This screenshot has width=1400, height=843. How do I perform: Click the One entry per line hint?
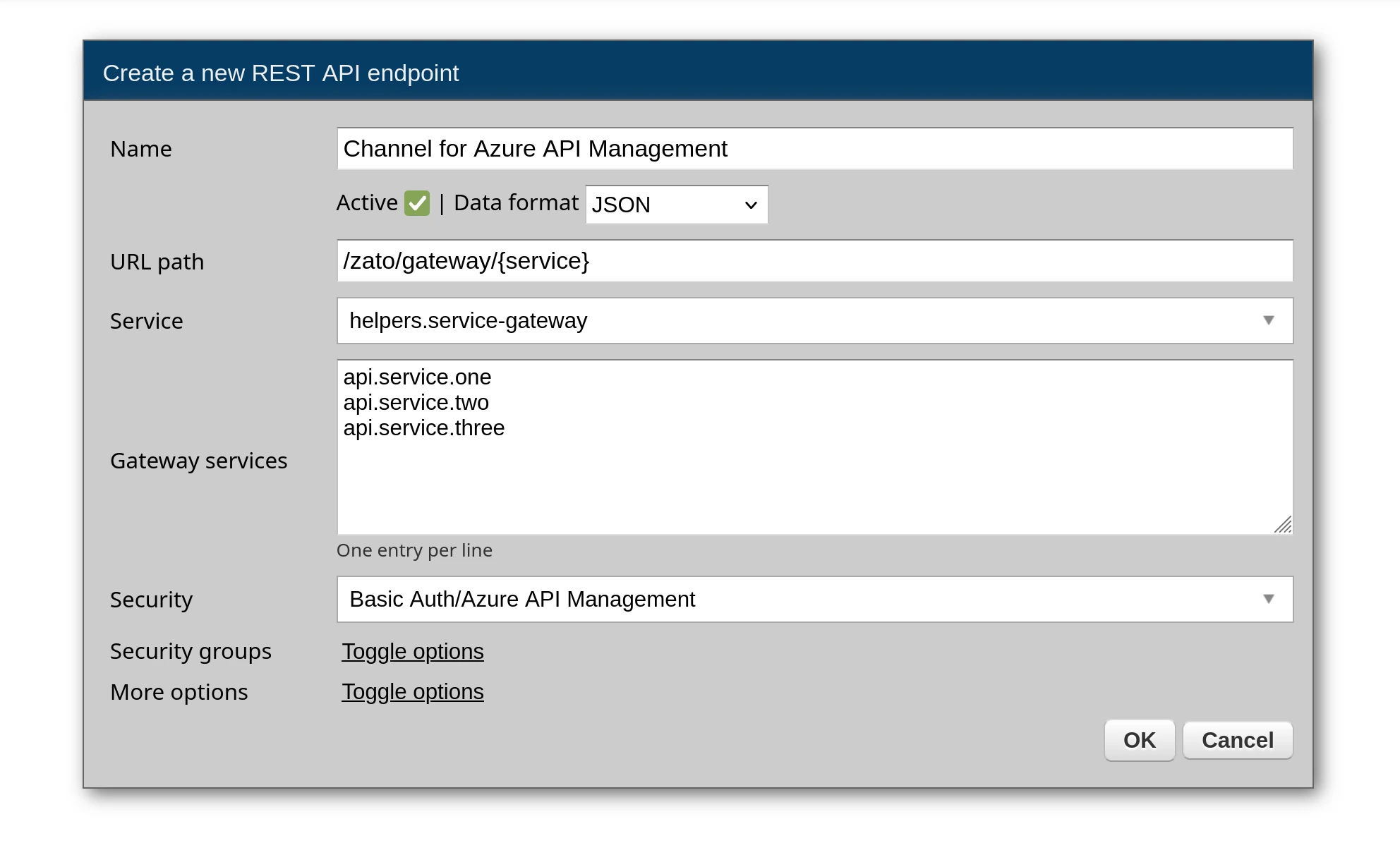click(x=414, y=550)
